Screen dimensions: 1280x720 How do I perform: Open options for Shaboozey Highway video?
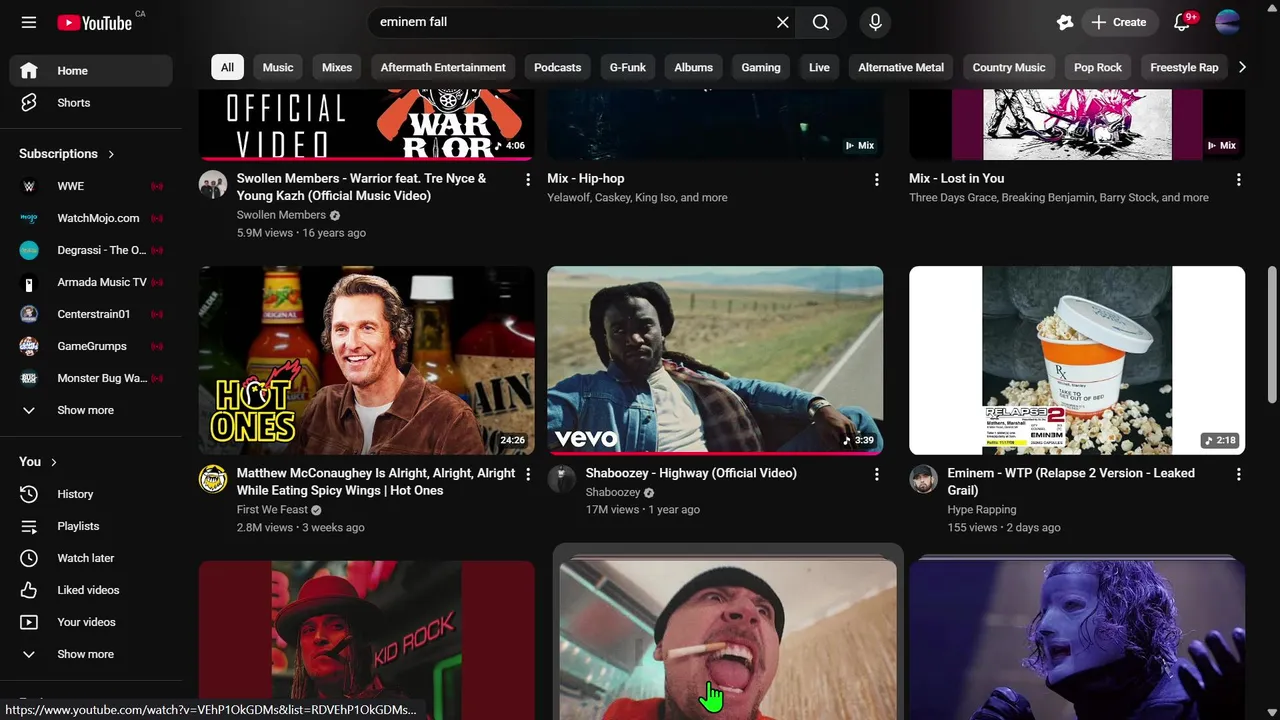pyautogui.click(x=876, y=474)
